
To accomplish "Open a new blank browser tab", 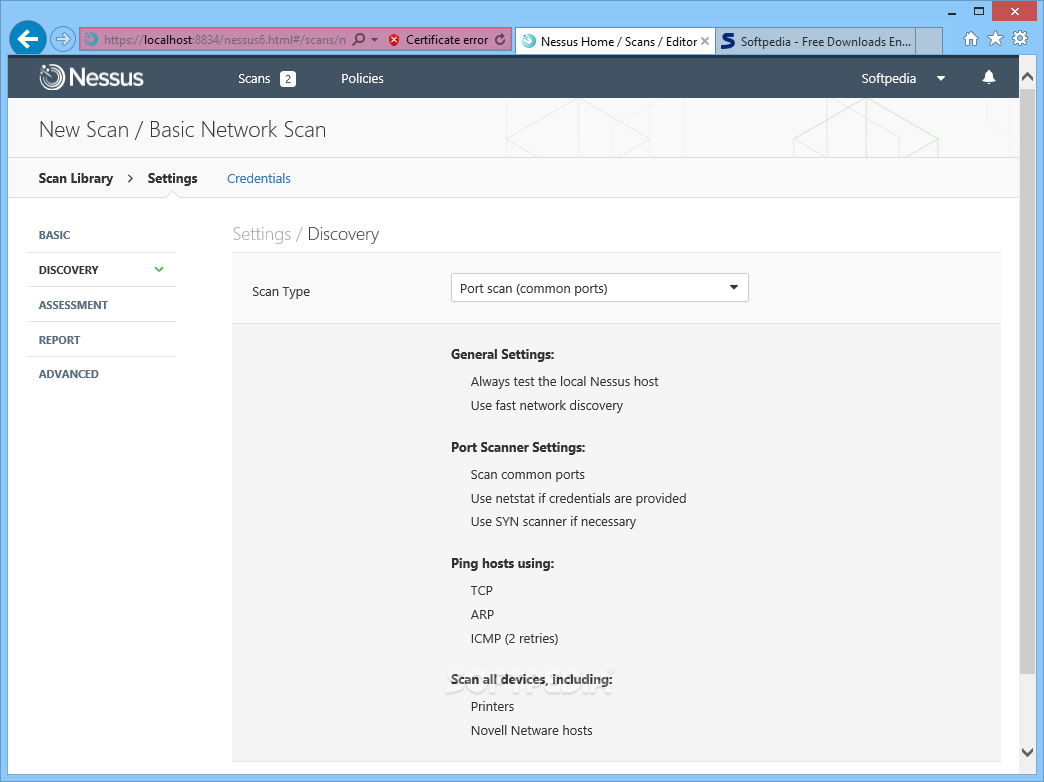I will pyautogui.click(x=929, y=41).
